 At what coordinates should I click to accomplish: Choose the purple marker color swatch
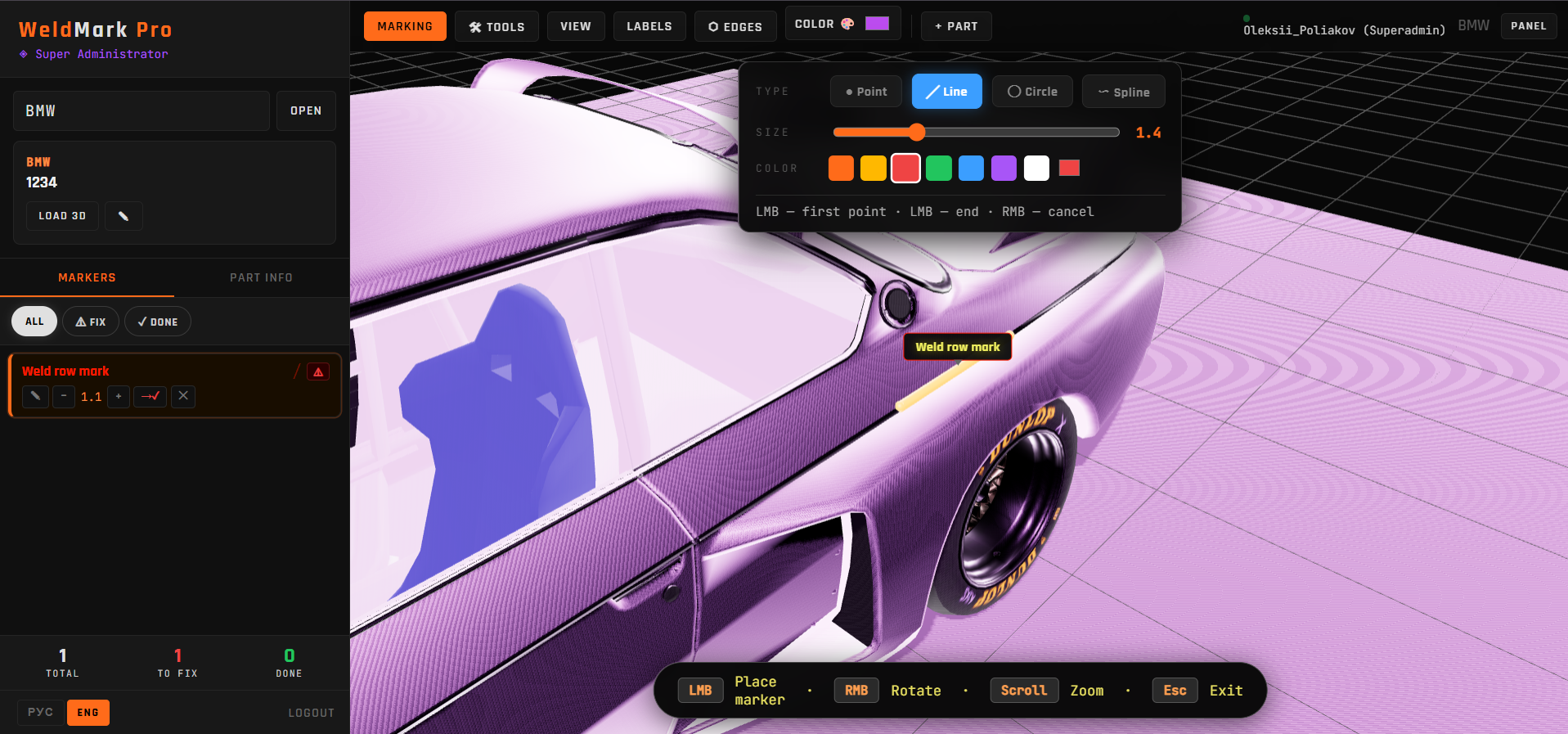pos(1004,168)
